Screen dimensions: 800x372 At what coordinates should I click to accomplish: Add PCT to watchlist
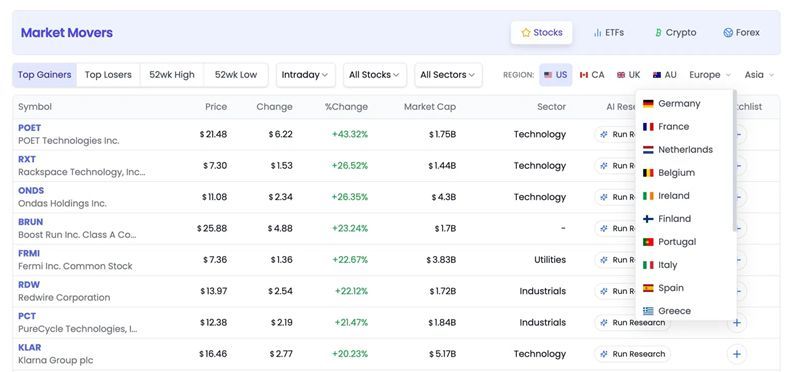tap(736, 323)
